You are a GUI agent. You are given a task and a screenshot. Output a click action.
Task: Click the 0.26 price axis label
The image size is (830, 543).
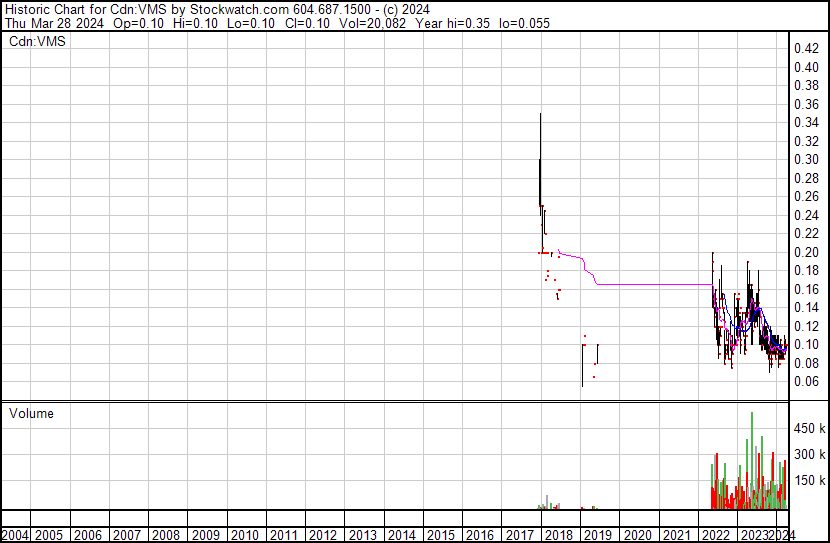pyautogui.click(x=807, y=196)
